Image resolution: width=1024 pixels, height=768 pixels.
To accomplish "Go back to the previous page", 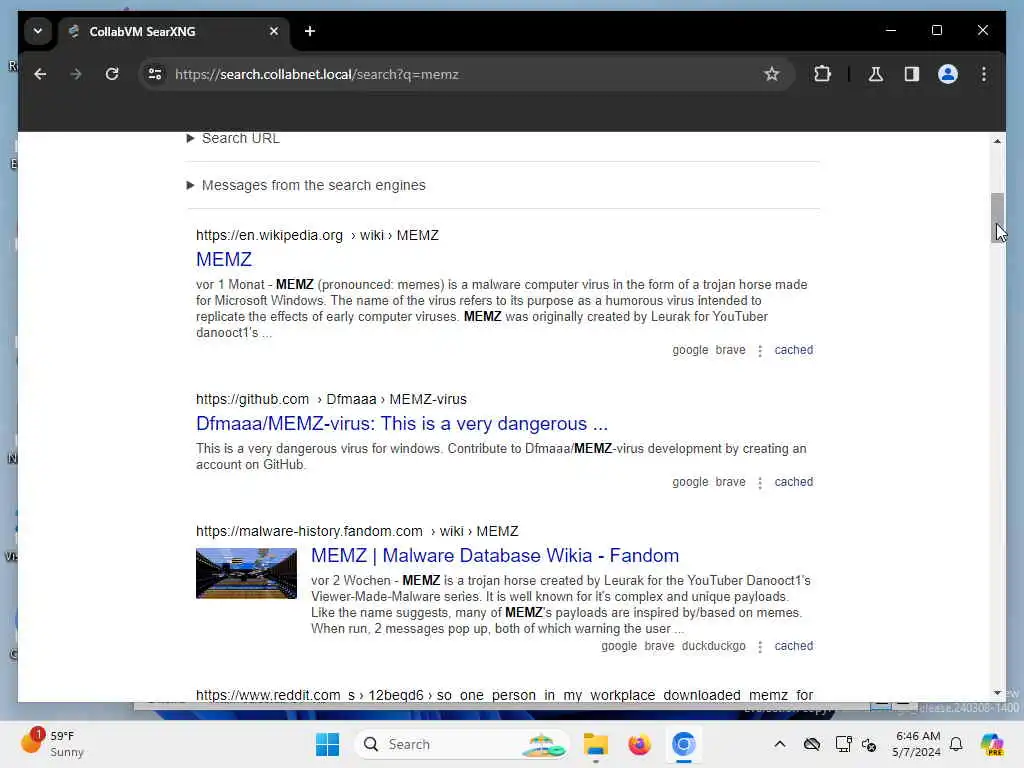I will point(40,74).
